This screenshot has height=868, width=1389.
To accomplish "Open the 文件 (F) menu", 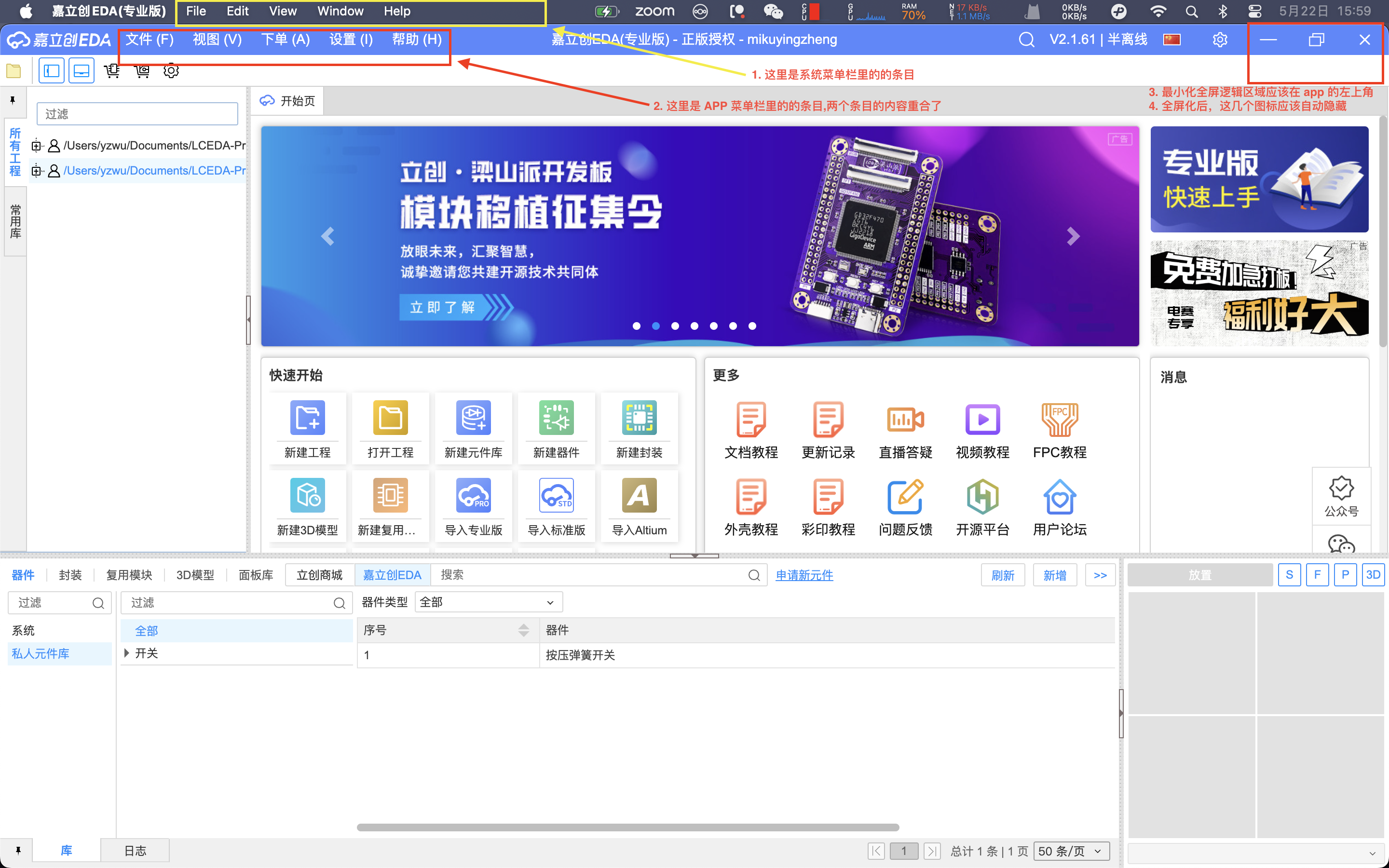I will tap(149, 40).
